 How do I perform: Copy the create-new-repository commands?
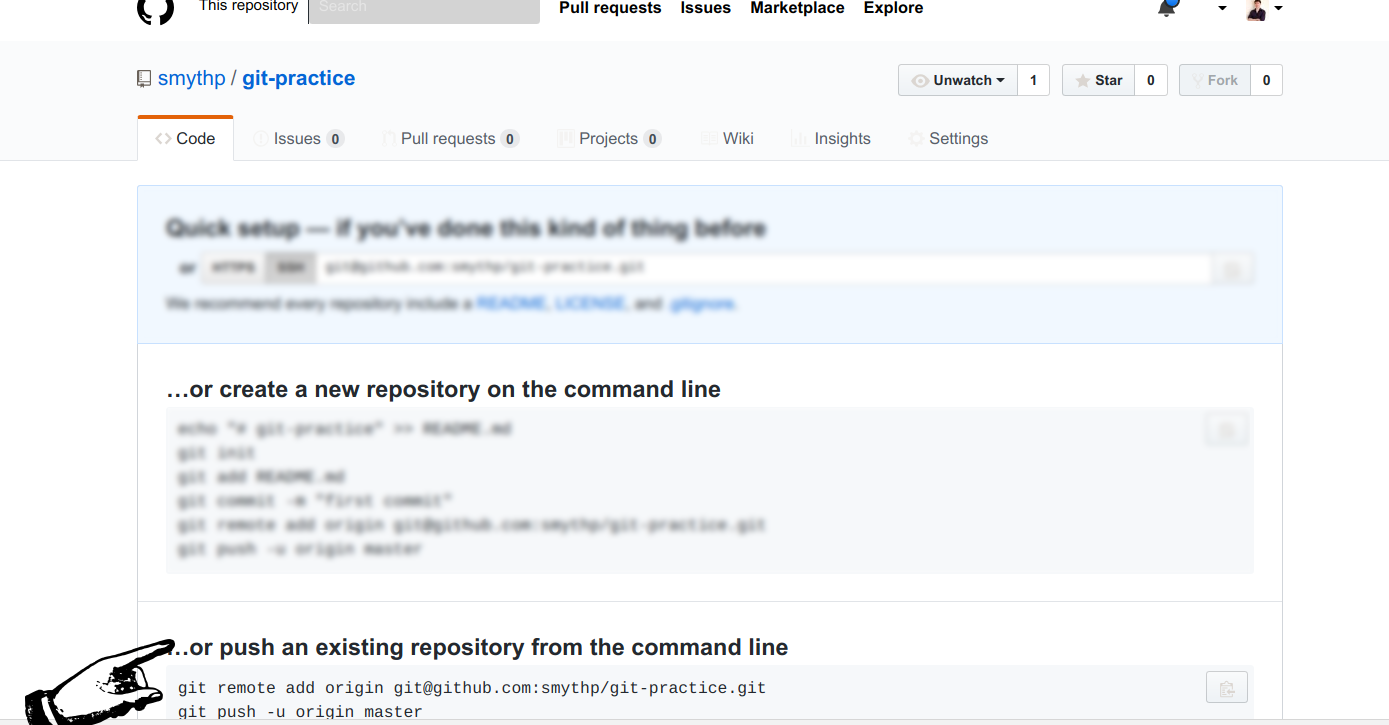[x=1226, y=431]
